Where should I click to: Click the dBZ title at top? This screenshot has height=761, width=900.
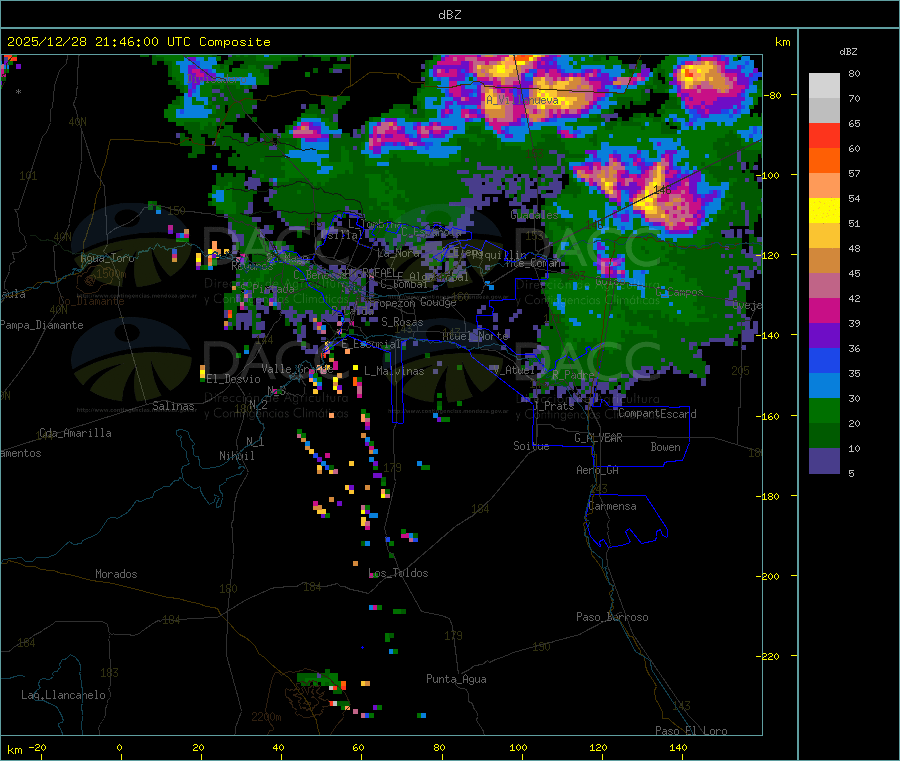click(449, 15)
